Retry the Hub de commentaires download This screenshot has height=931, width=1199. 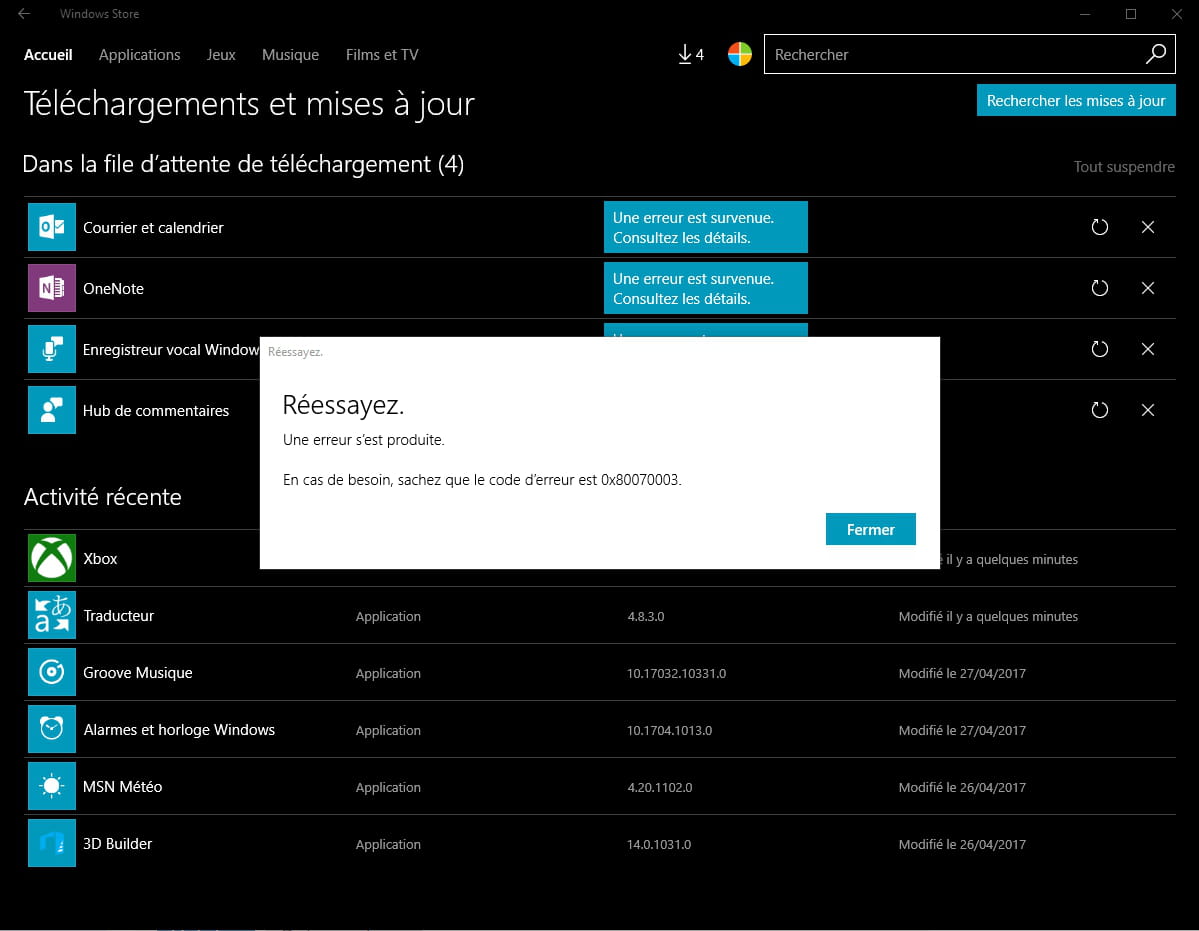[1100, 410]
